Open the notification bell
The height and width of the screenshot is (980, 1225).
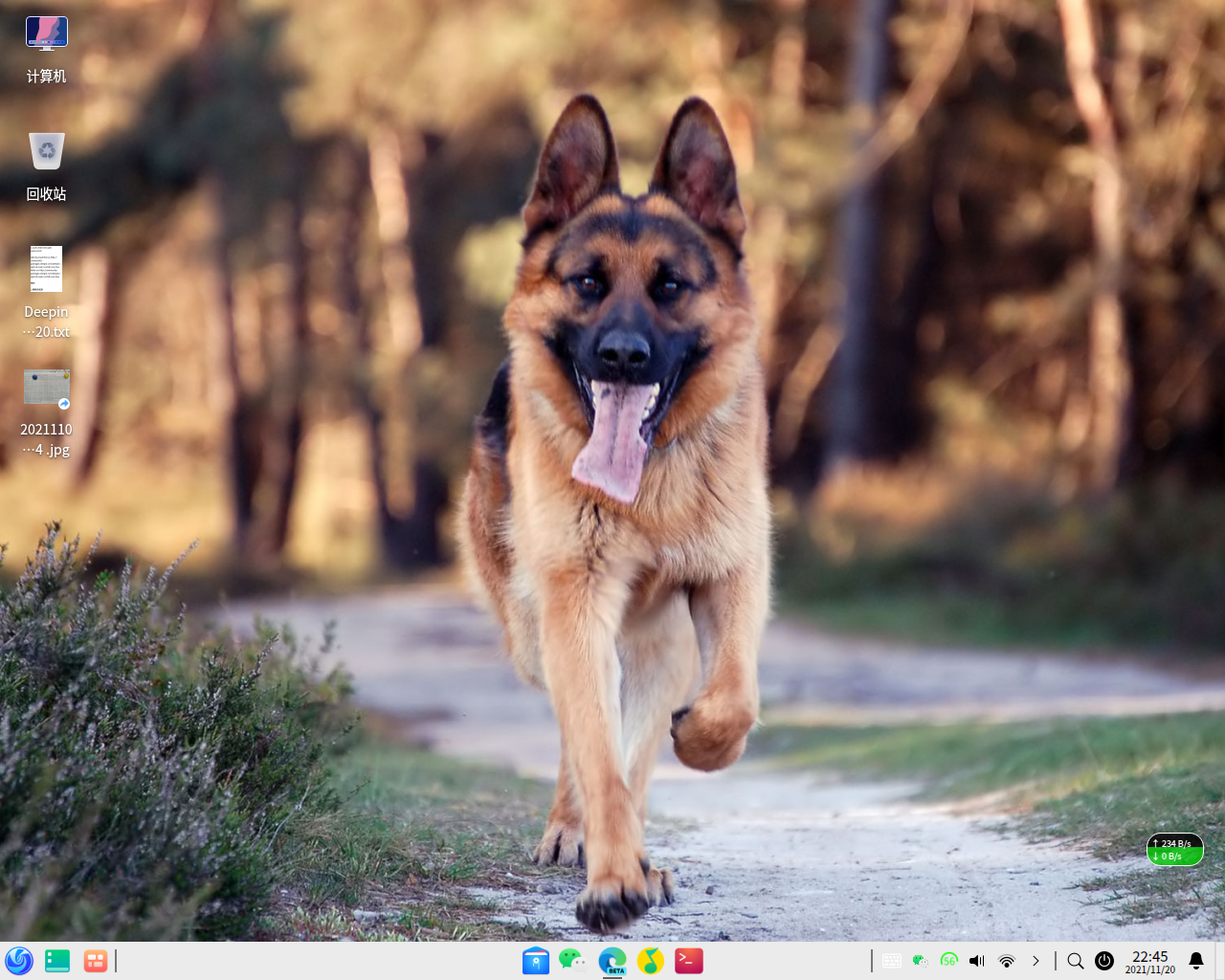[x=1196, y=961]
